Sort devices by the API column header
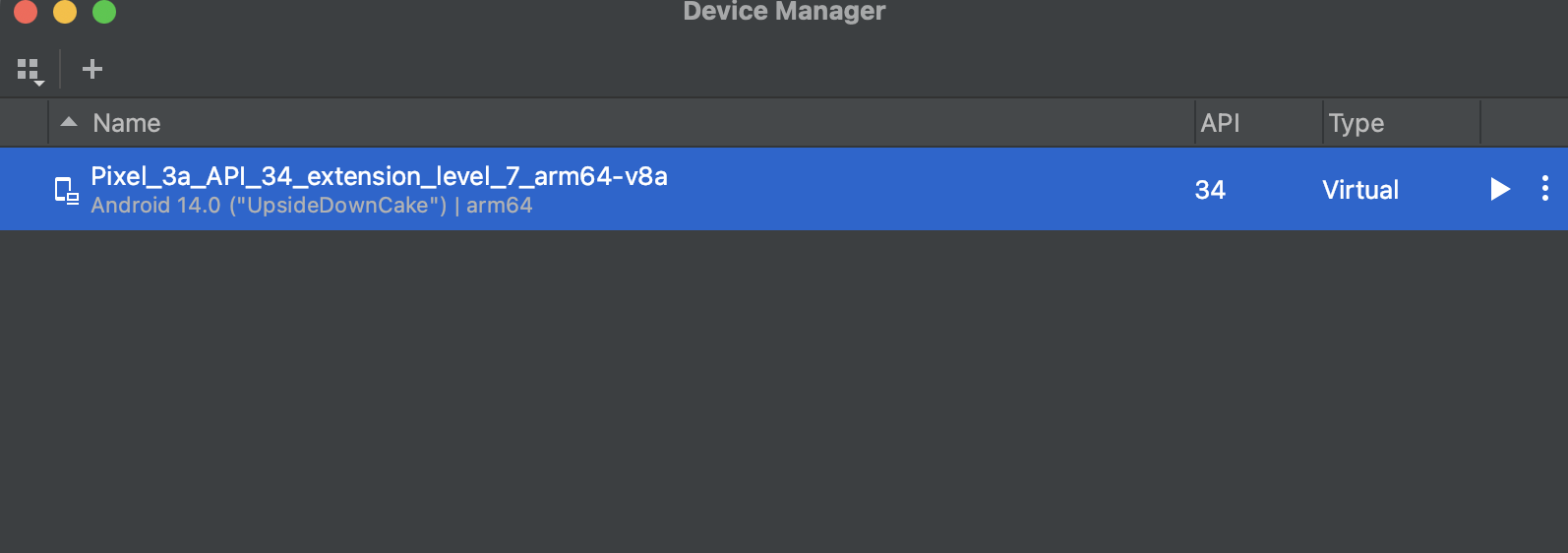Image resolution: width=1568 pixels, height=553 pixels. [x=1220, y=123]
